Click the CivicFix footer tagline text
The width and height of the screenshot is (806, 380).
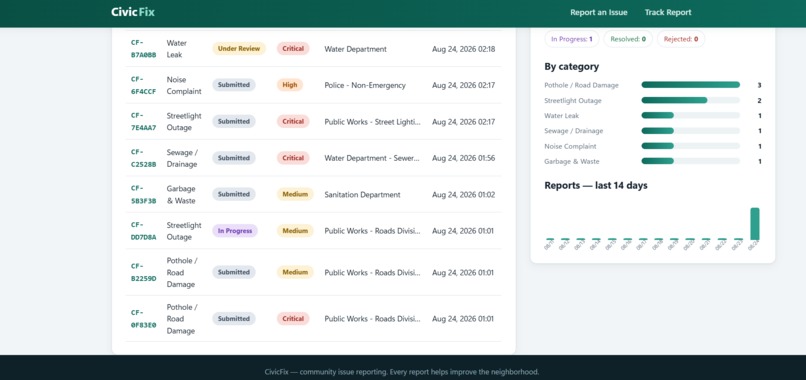click(402, 372)
